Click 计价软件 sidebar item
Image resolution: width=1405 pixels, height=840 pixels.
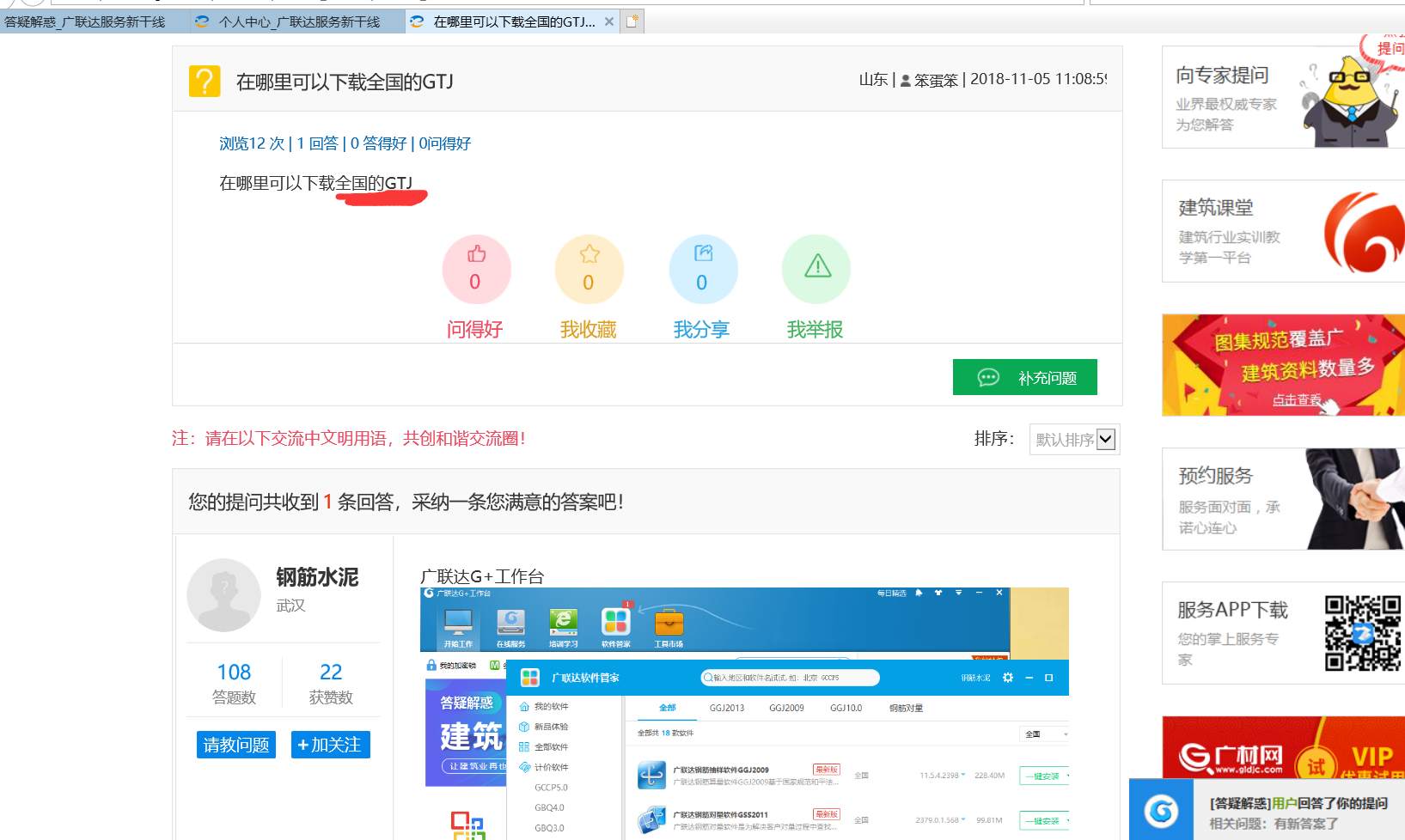click(544, 767)
